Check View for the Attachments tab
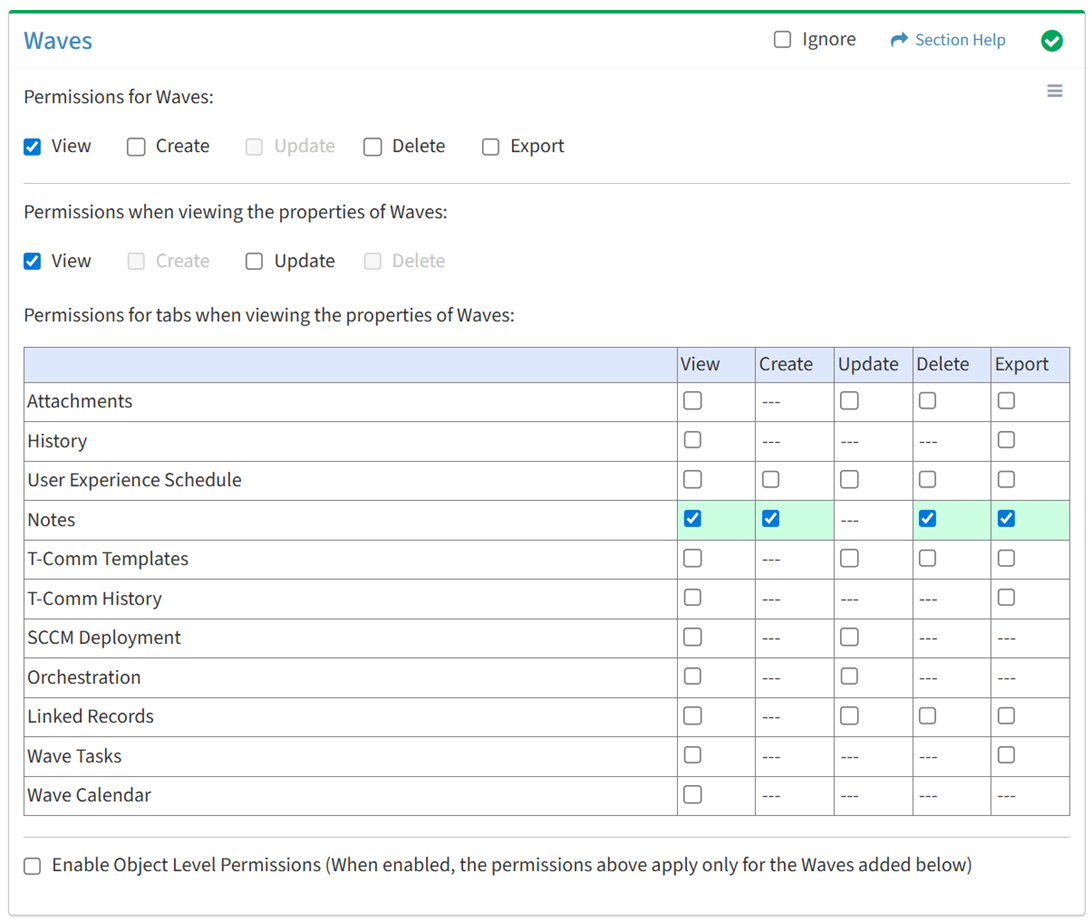This screenshot has width=1092, height=921. coord(692,401)
